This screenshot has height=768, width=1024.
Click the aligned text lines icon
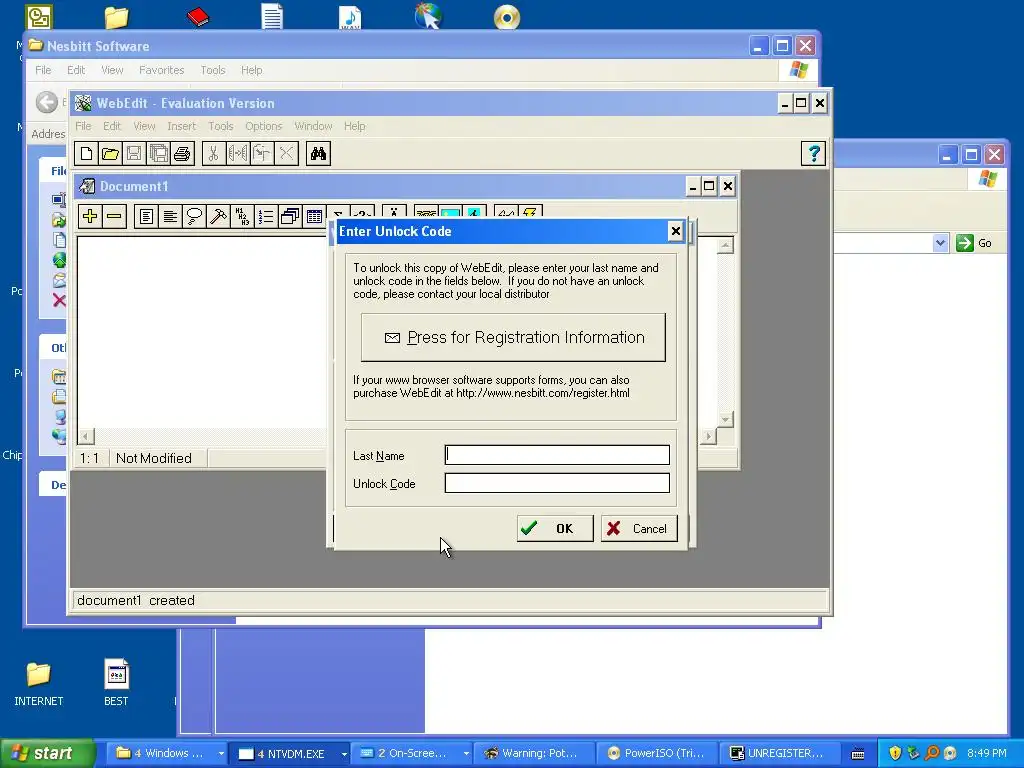coord(170,216)
